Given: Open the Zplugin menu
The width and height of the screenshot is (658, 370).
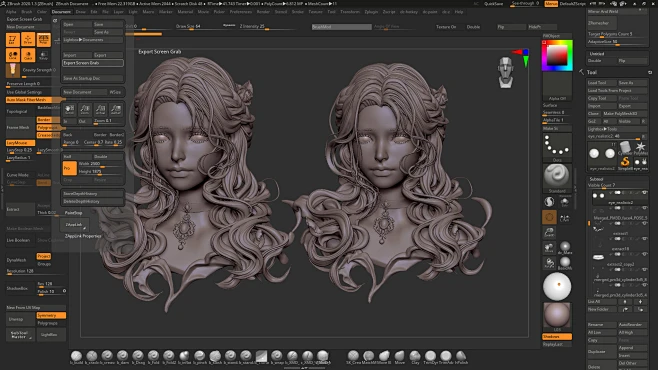Looking at the screenshot, I should pos(371,12).
